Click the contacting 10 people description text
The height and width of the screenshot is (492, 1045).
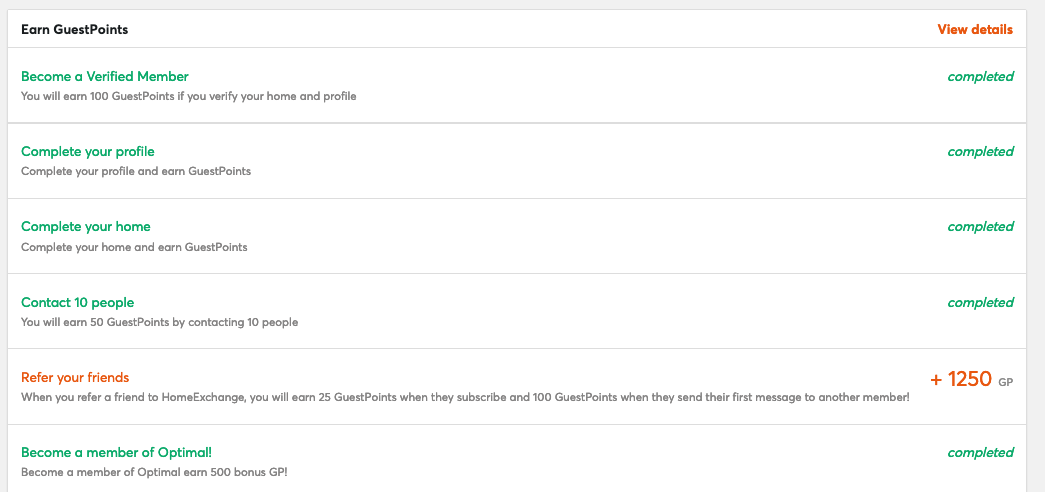coord(159,322)
